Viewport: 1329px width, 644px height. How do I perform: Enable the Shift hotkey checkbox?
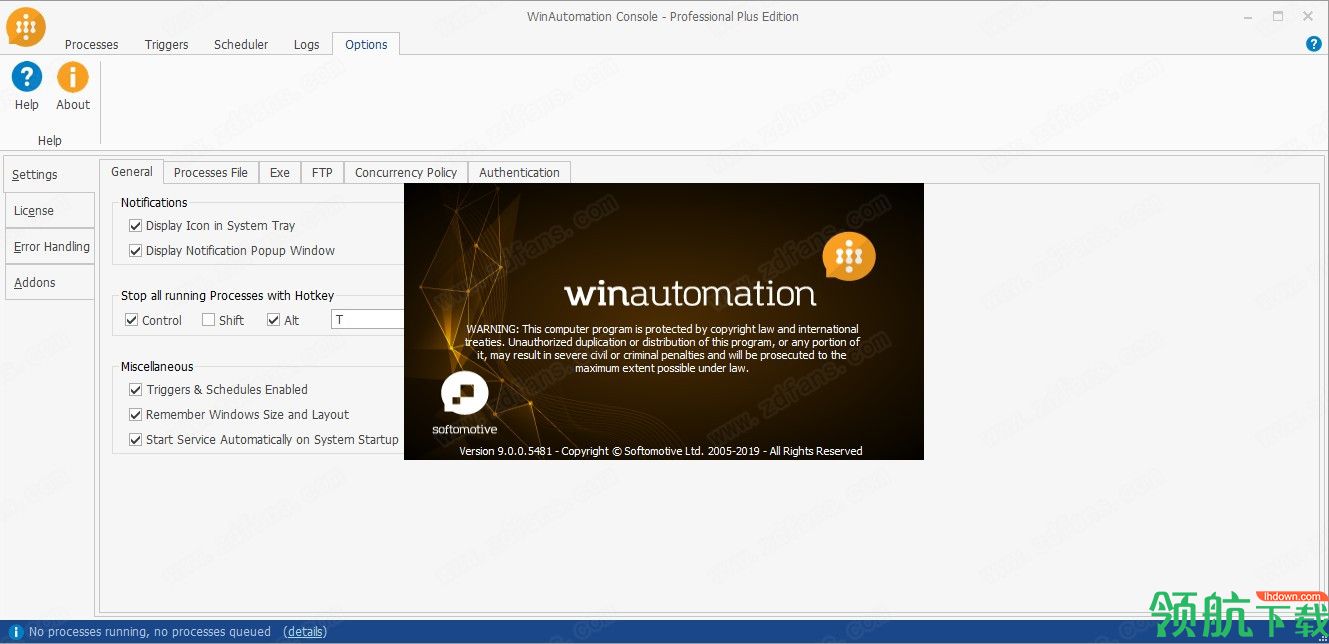208,320
